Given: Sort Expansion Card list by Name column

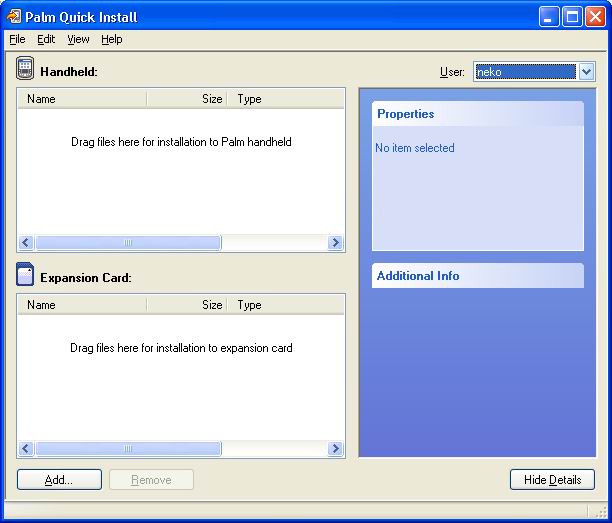Looking at the screenshot, I should point(82,305).
